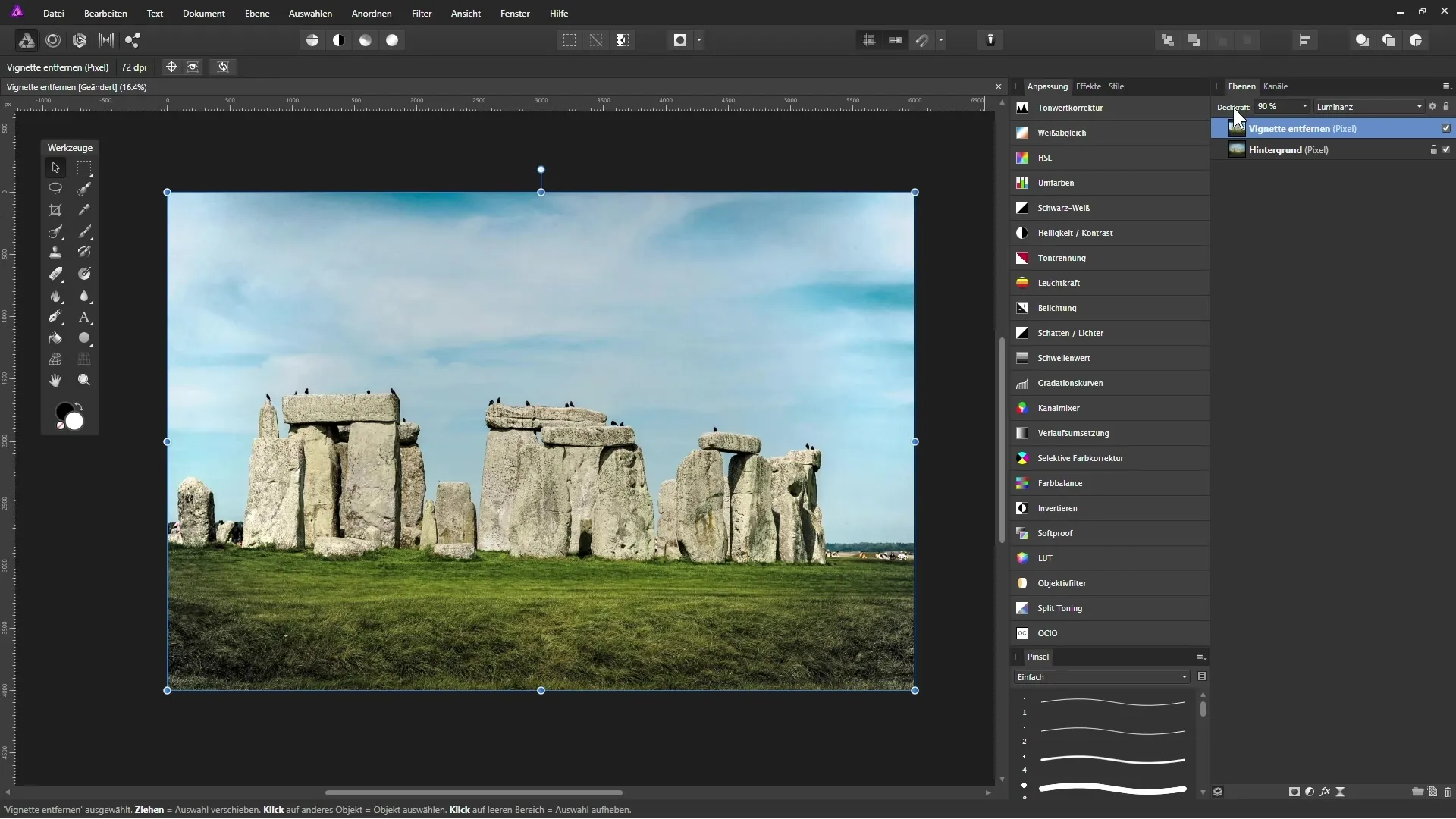This screenshot has width=1456, height=819.
Task: Toggle the quick mask button
Action: pyautogui.click(x=680, y=40)
